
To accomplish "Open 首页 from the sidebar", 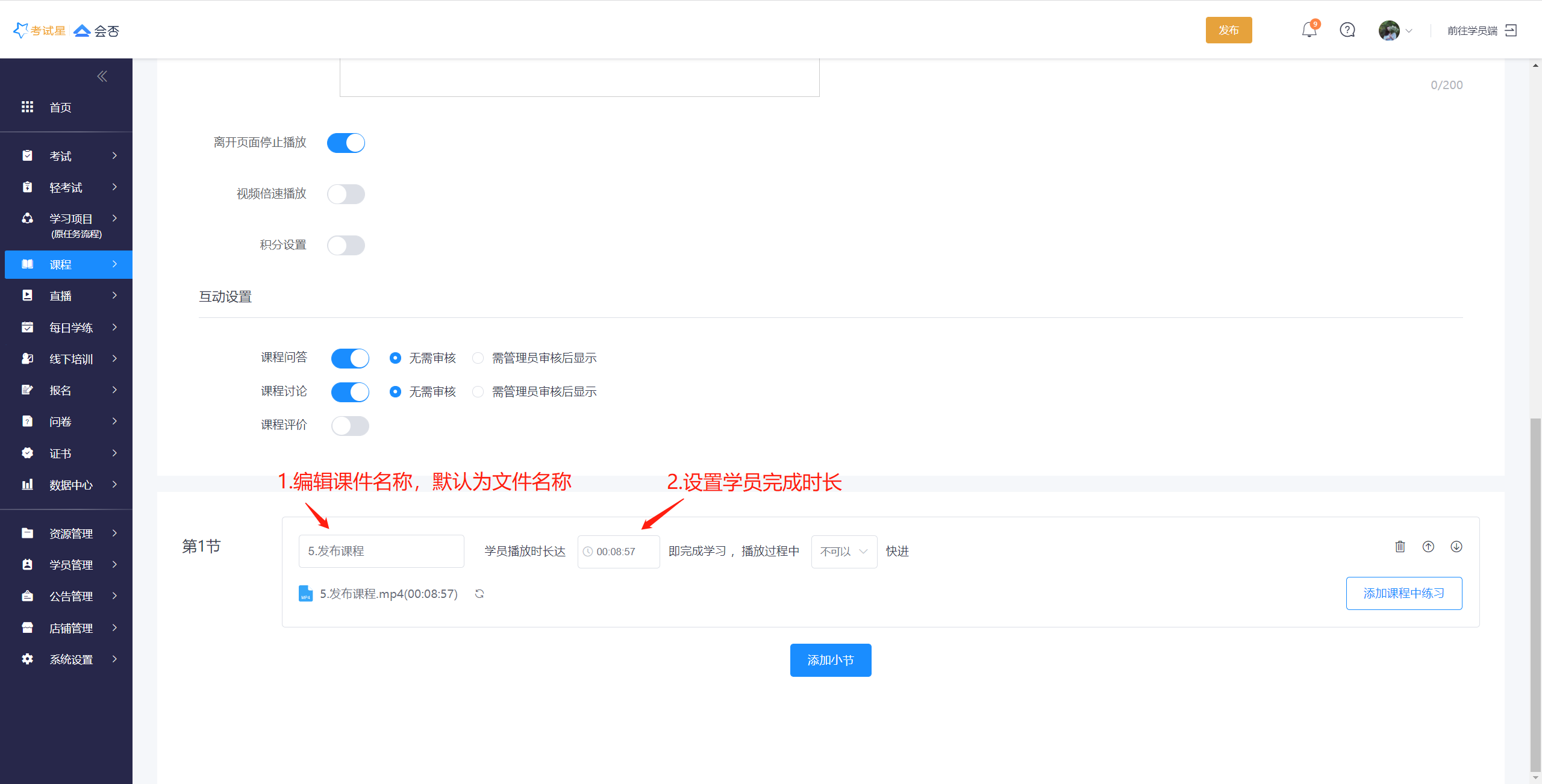I will pos(60,108).
